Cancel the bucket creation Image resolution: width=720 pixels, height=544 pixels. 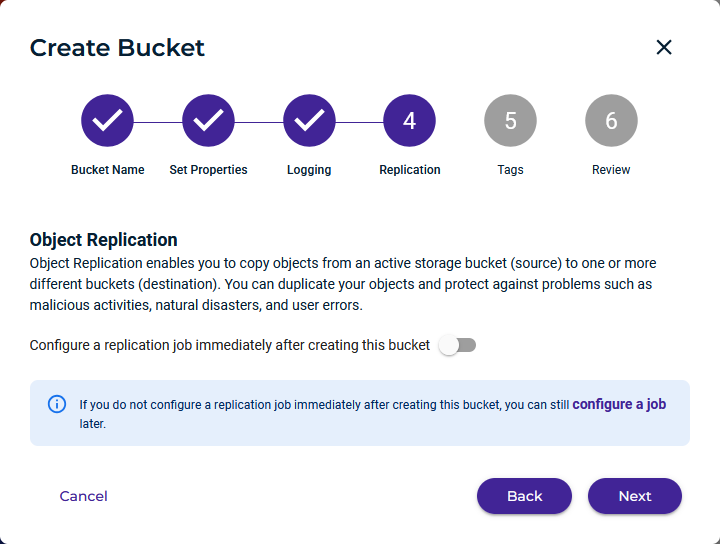84,496
